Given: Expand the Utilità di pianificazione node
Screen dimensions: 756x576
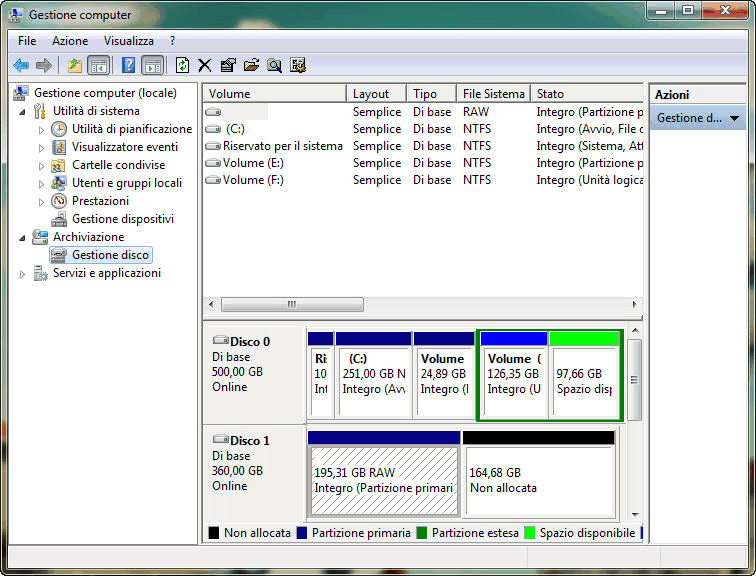Looking at the screenshot, I should coord(41,129).
